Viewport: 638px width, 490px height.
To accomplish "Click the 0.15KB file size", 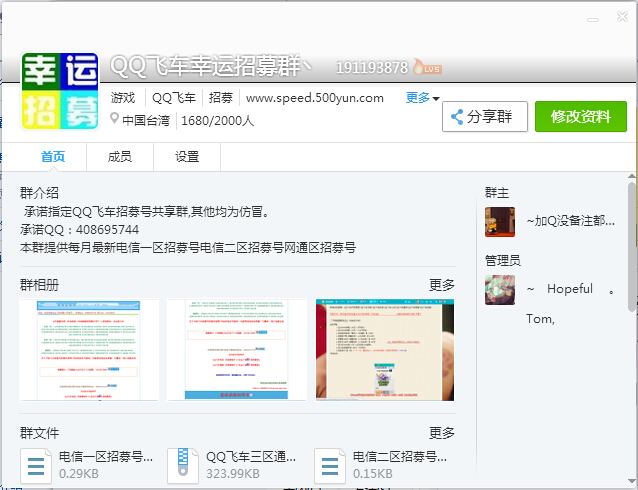I will click(x=373, y=474).
